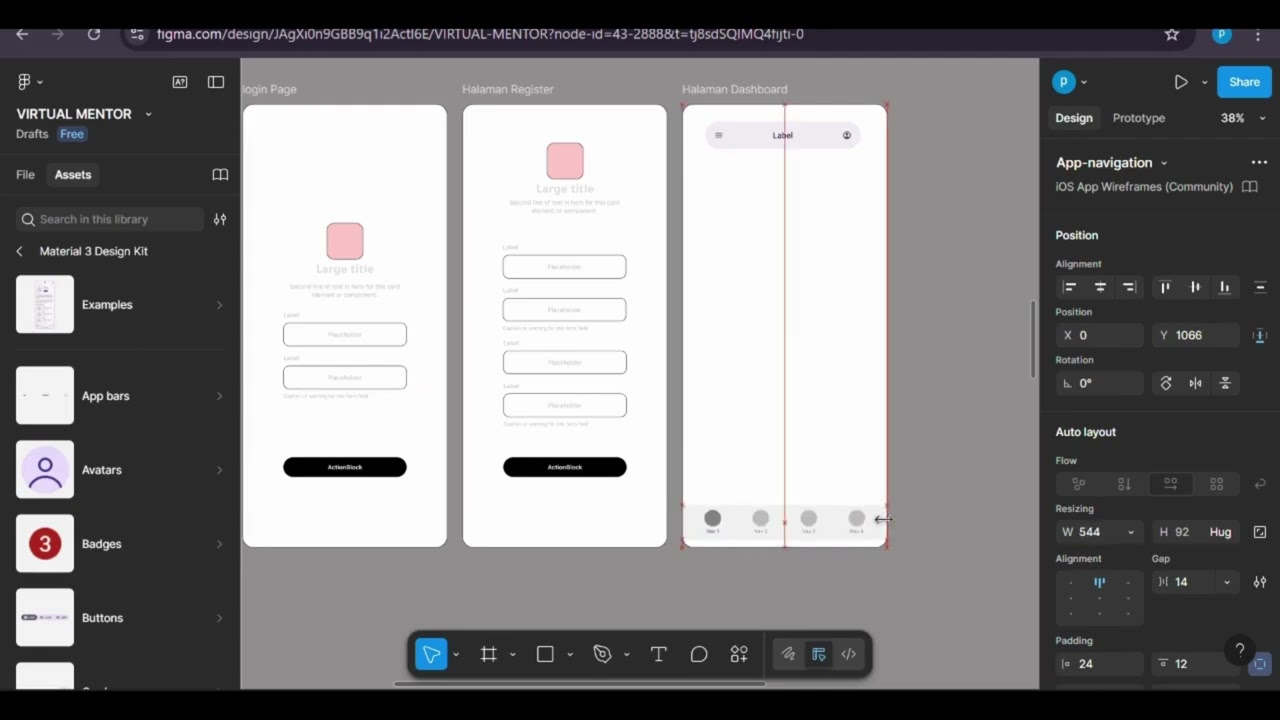
Task: Open App-navigation component dropdown
Action: click(x=1163, y=163)
